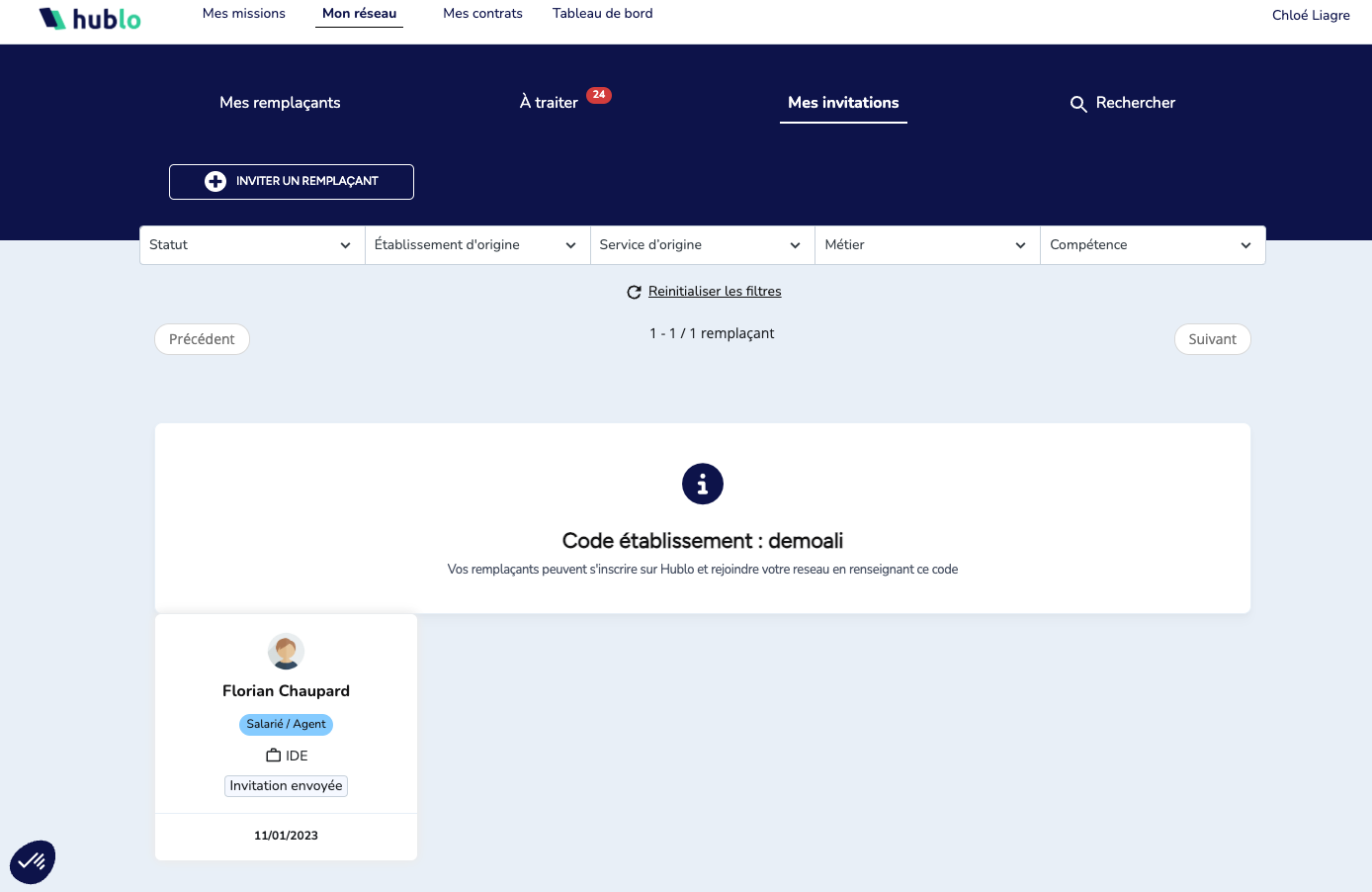Expand the Statut filter dropdown
This screenshot has height=892, width=1372.
[x=251, y=245]
